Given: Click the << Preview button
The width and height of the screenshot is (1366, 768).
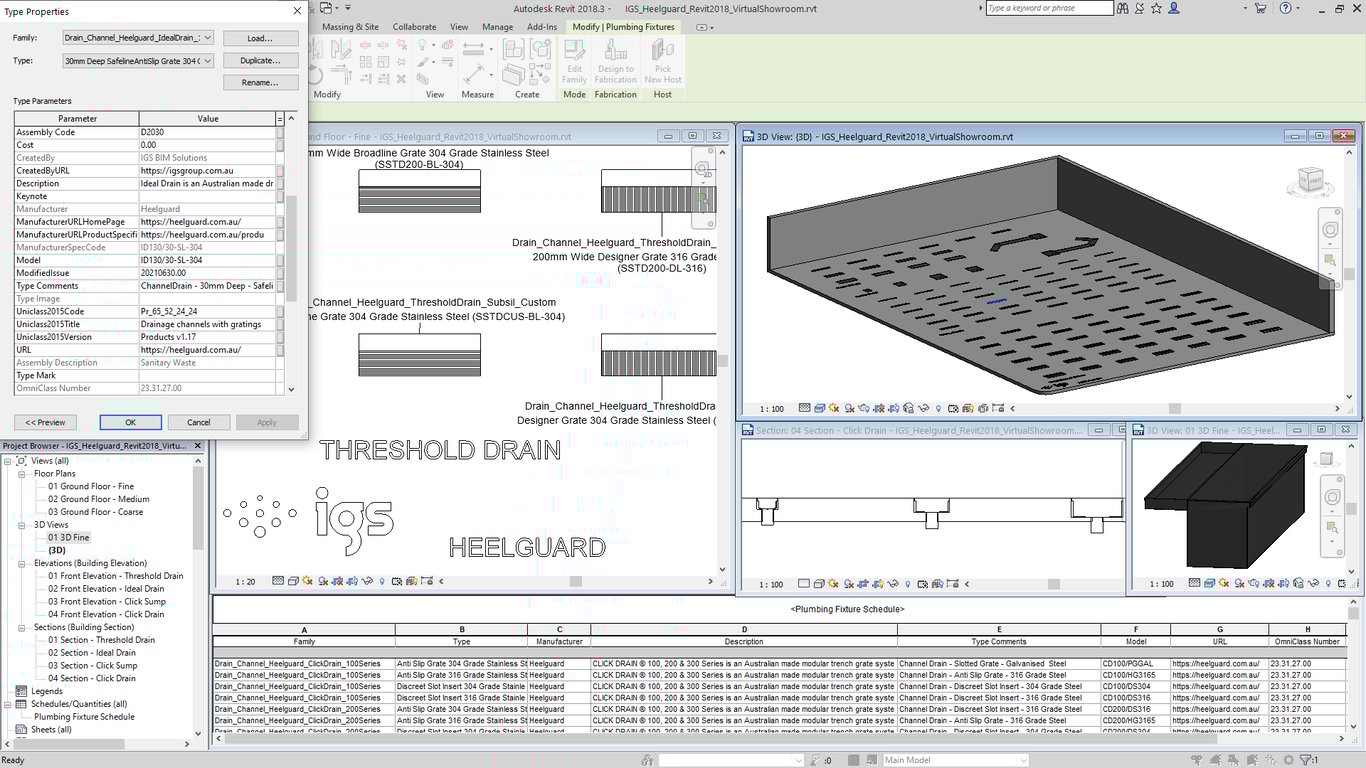Looking at the screenshot, I should [45, 422].
